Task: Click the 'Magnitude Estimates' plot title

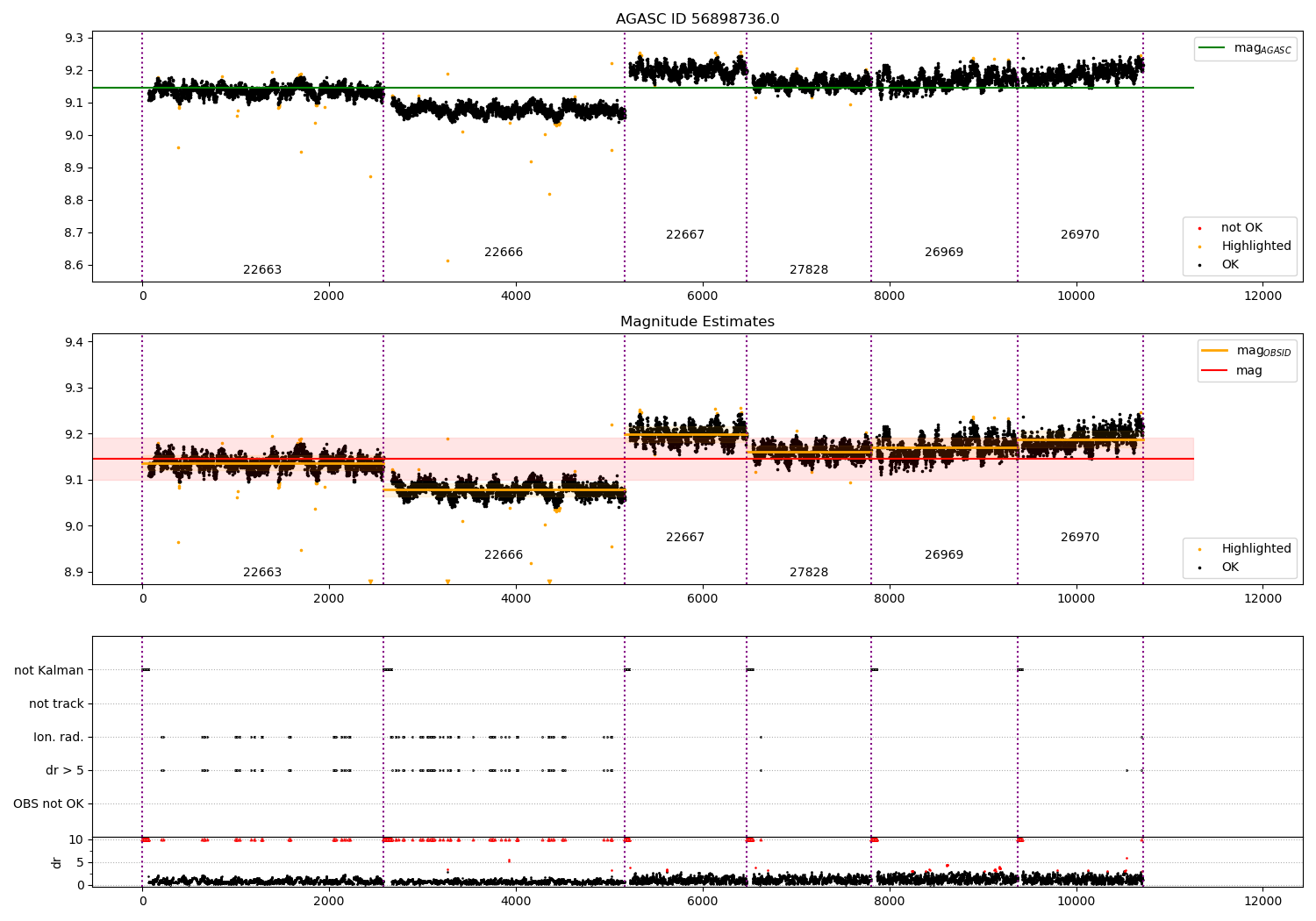Action: tap(697, 322)
